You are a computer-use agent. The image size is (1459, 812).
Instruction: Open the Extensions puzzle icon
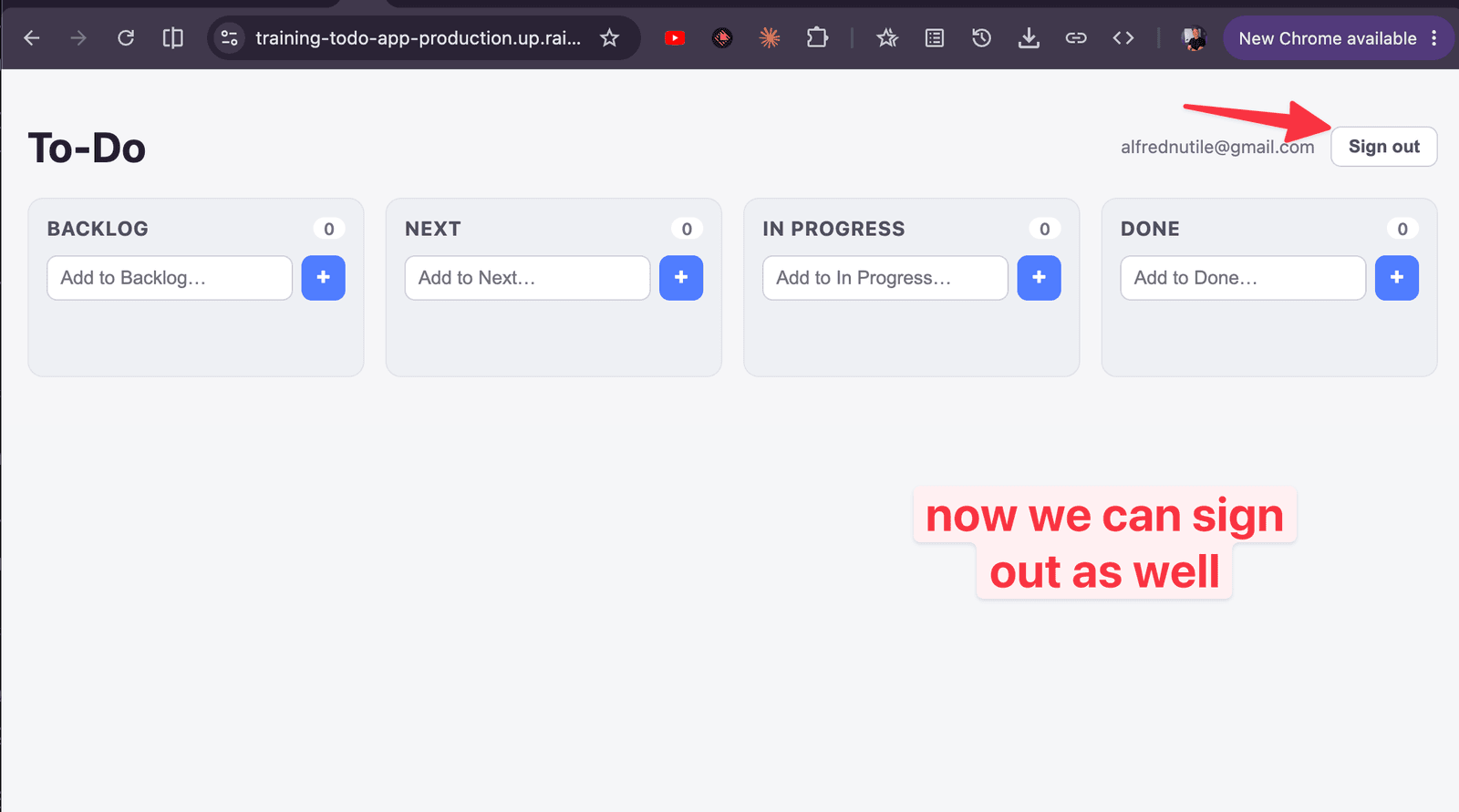coord(817,38)
